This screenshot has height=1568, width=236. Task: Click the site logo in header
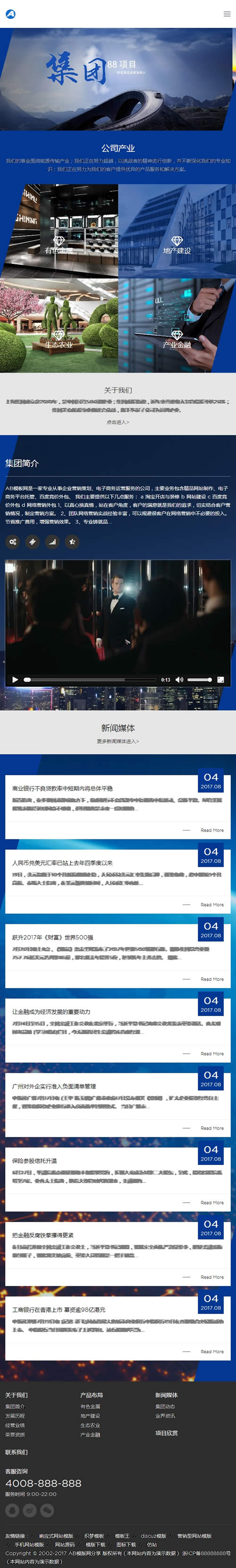coord(10,13)
